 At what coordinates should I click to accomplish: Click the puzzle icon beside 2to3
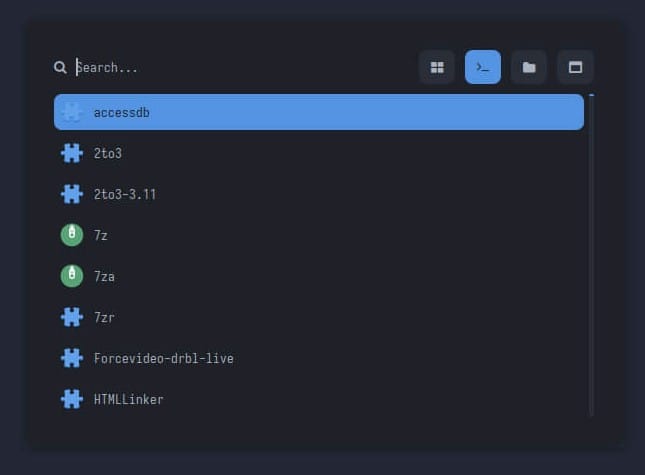pyautogui.click(x=72, y=153)
